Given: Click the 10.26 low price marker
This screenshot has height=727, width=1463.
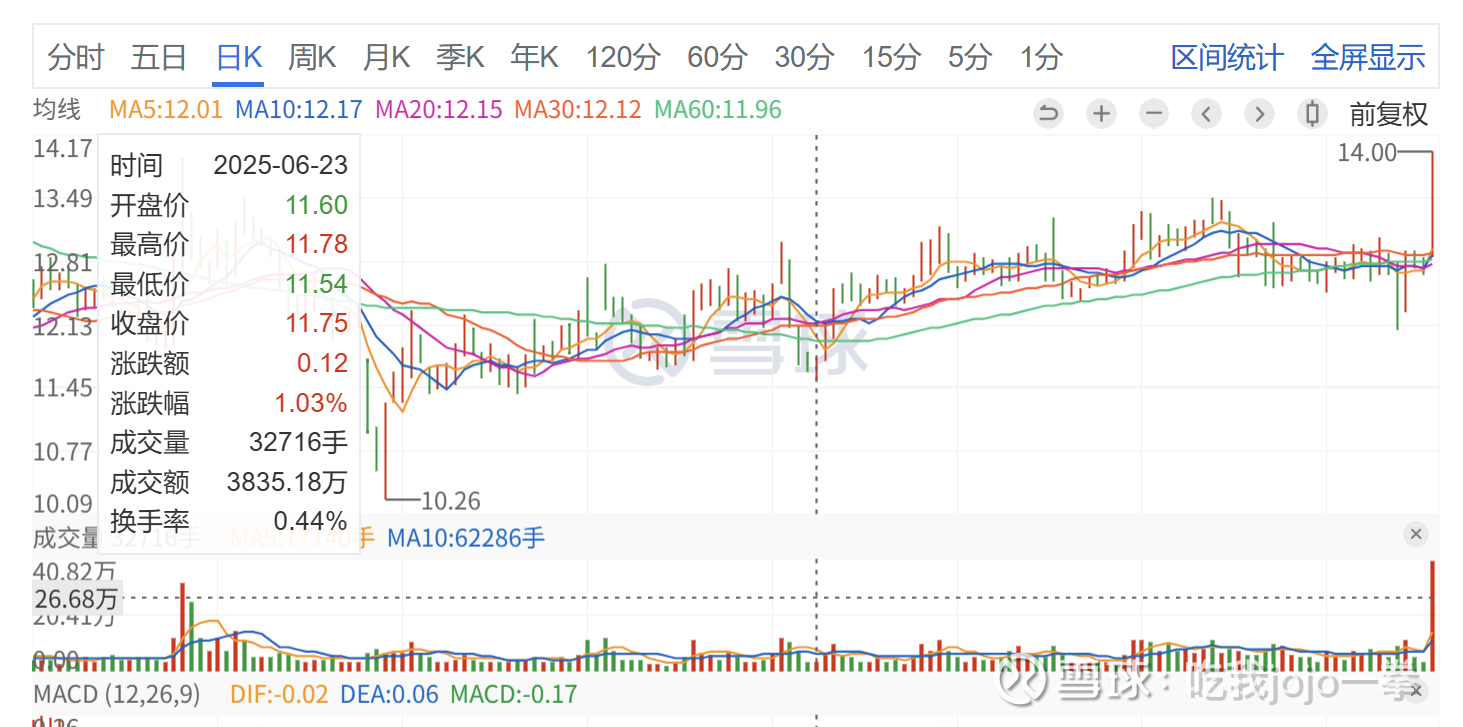Looking at the screenshot, I should pos(451,500).
